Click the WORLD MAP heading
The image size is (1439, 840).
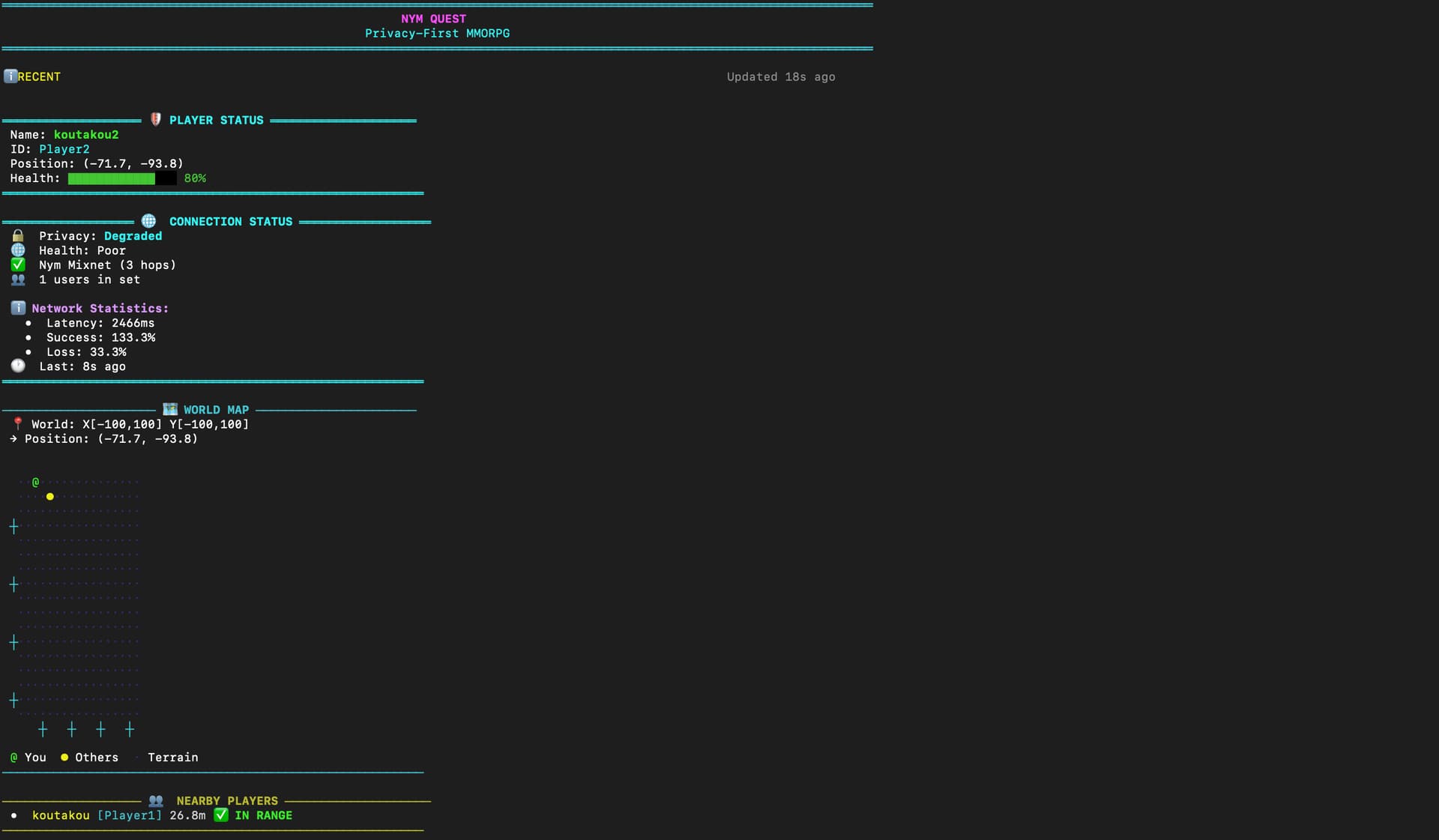pos(217,410)
